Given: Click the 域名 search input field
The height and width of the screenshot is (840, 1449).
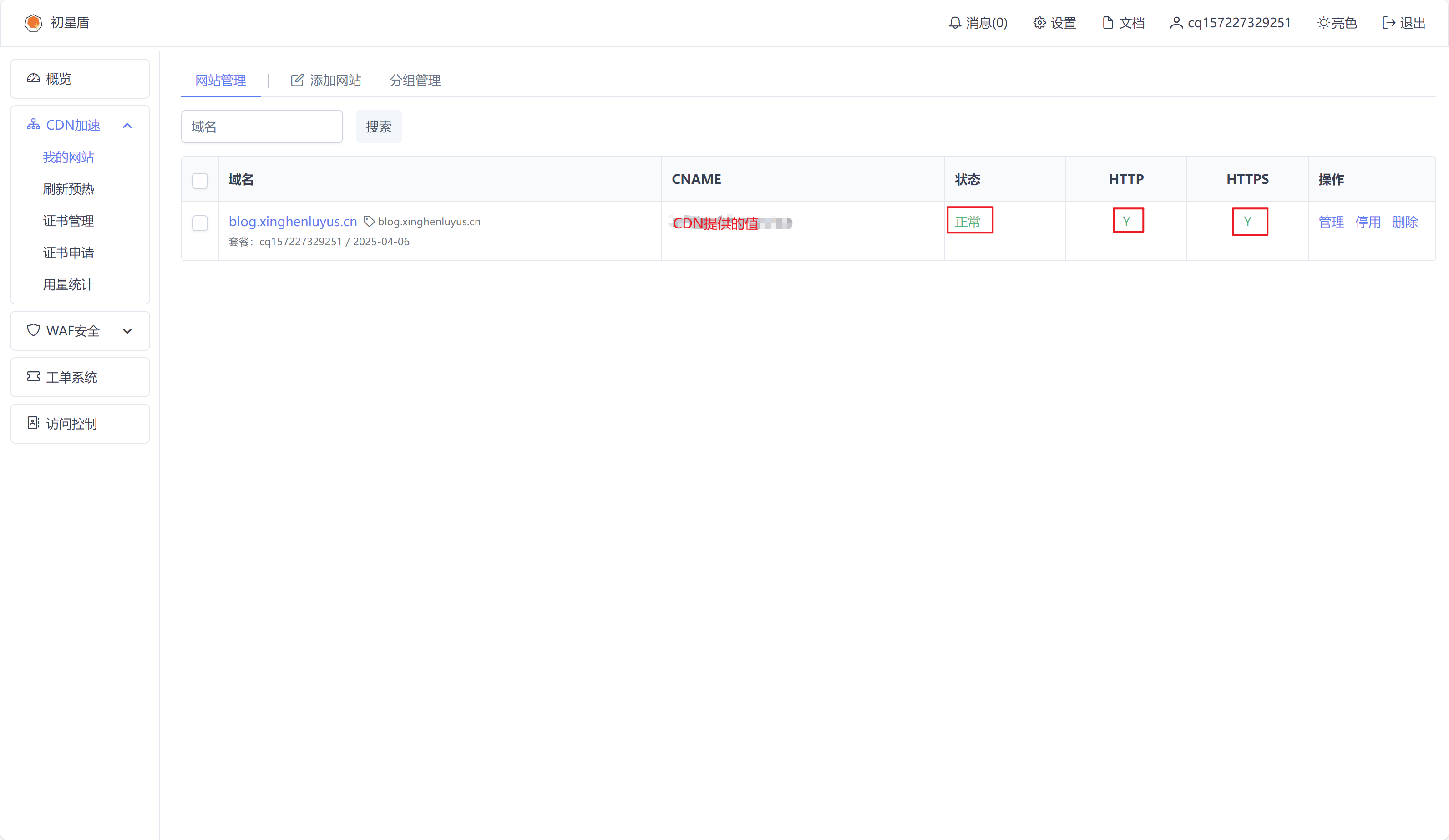Looking at the screenshot, I should (x=262, y=127).
